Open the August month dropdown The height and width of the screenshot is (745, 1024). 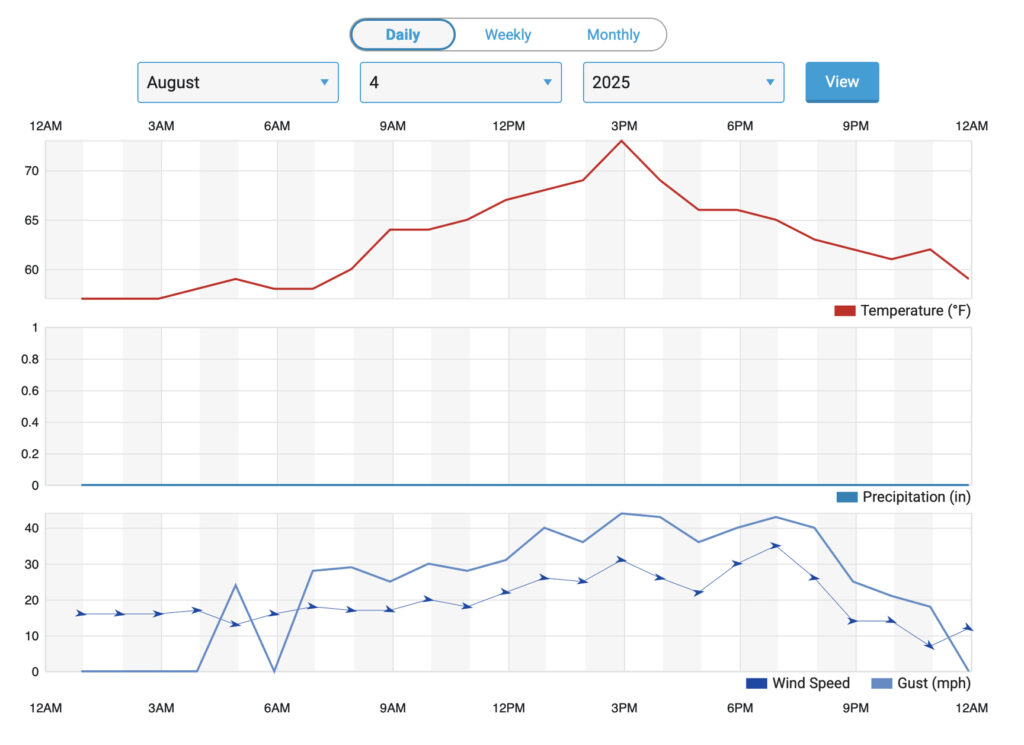[238, 82]
